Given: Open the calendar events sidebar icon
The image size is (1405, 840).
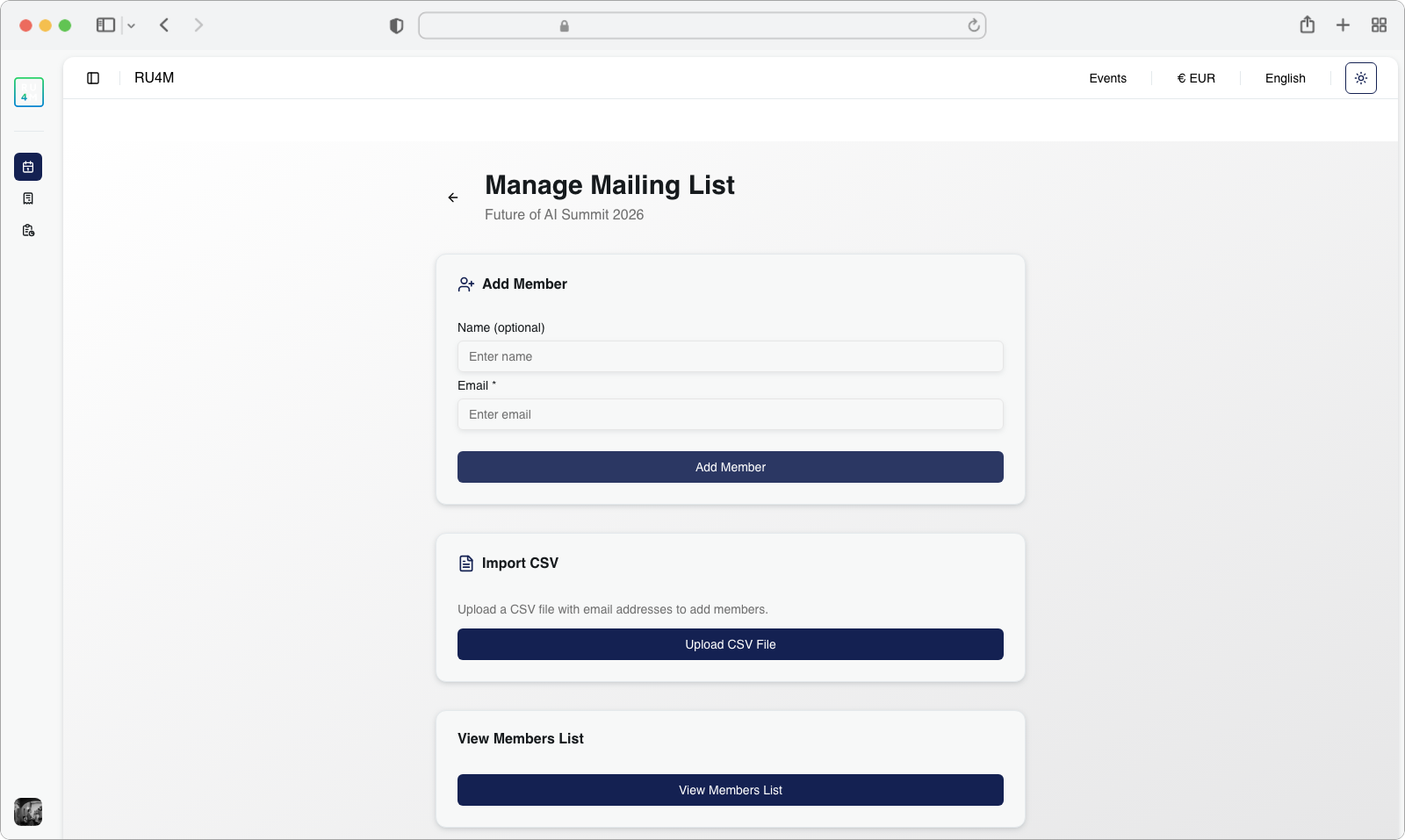Looking at the screenshot, I should coord(28,167).
